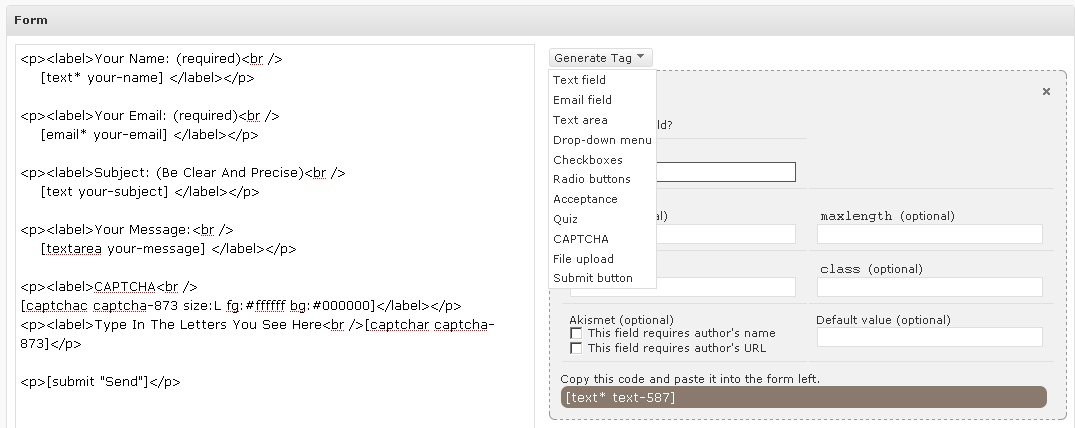Pick File upload tag option
This screenshot has height=428, width=1075.
583,259
